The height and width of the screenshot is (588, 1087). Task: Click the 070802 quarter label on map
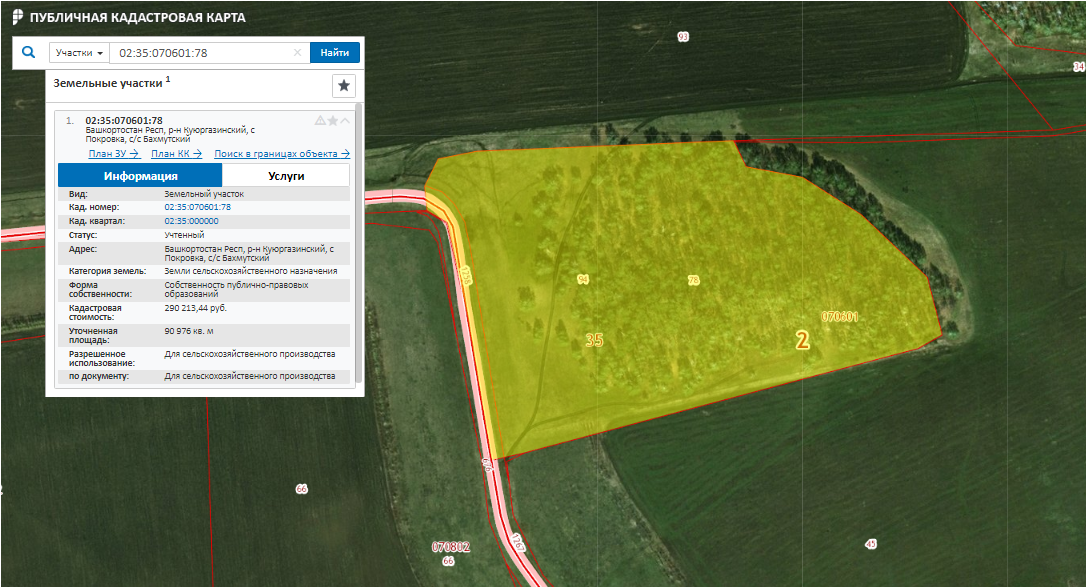coord(450,547)
